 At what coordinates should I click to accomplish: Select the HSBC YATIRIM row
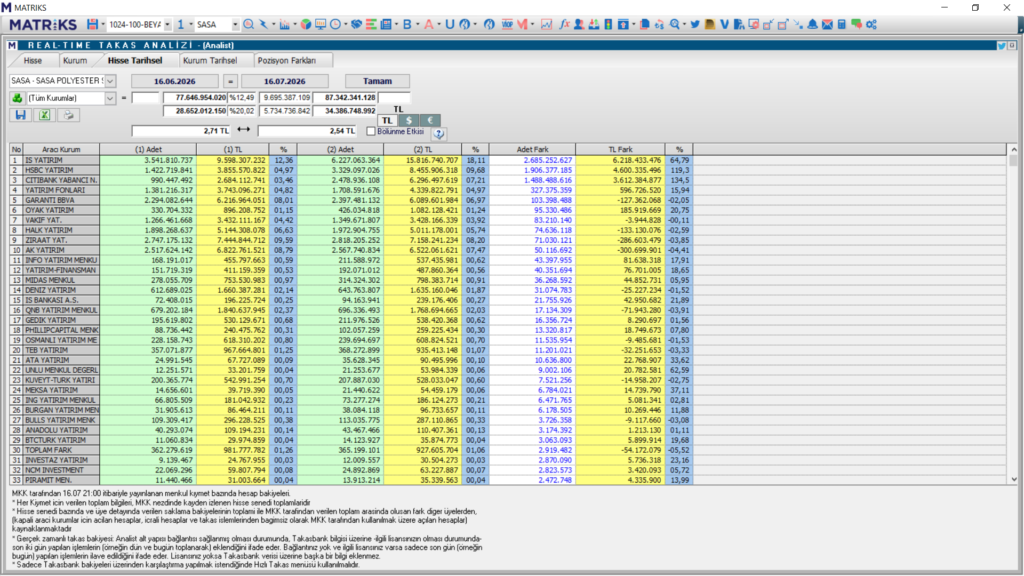(x=351, y=170)
